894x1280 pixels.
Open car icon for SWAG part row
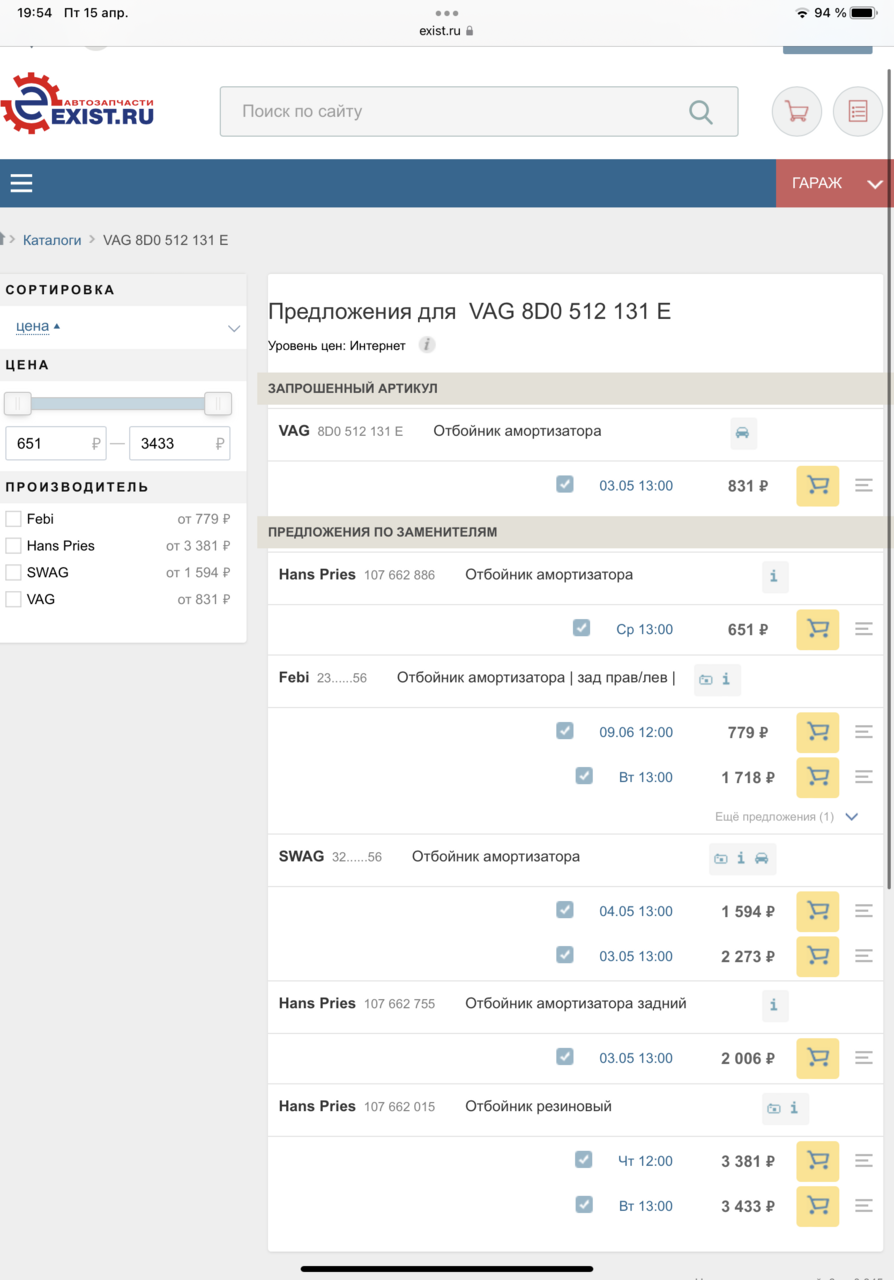(762, 858)
